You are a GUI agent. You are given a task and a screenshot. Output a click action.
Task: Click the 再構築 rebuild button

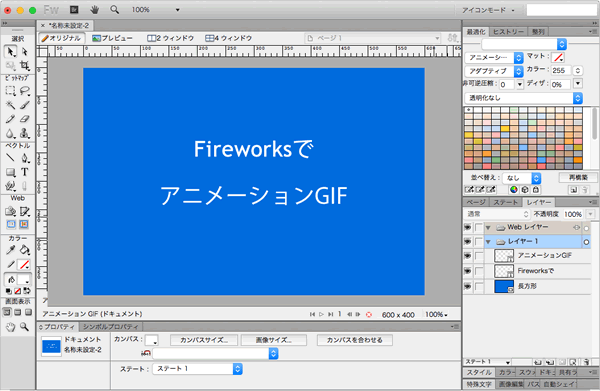[x=578, y=178]
